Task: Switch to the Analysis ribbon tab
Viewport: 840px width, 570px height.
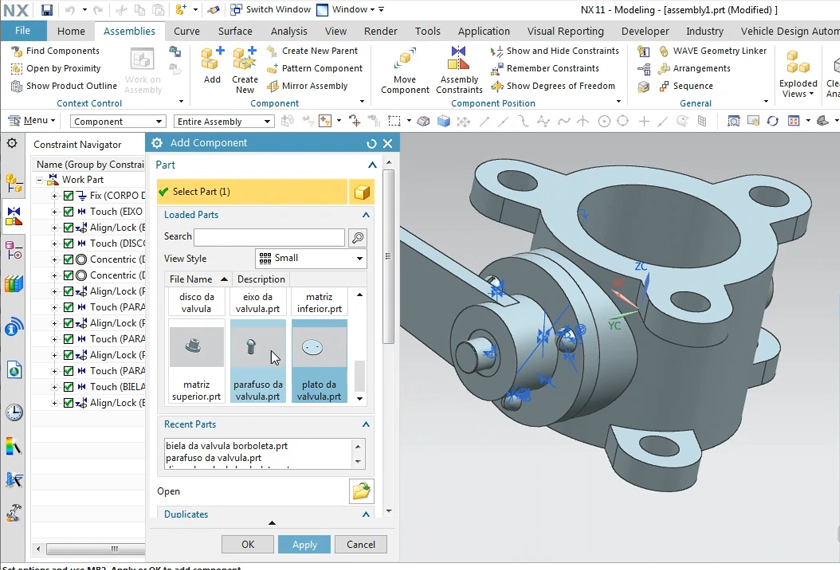Action: [289, 31]
